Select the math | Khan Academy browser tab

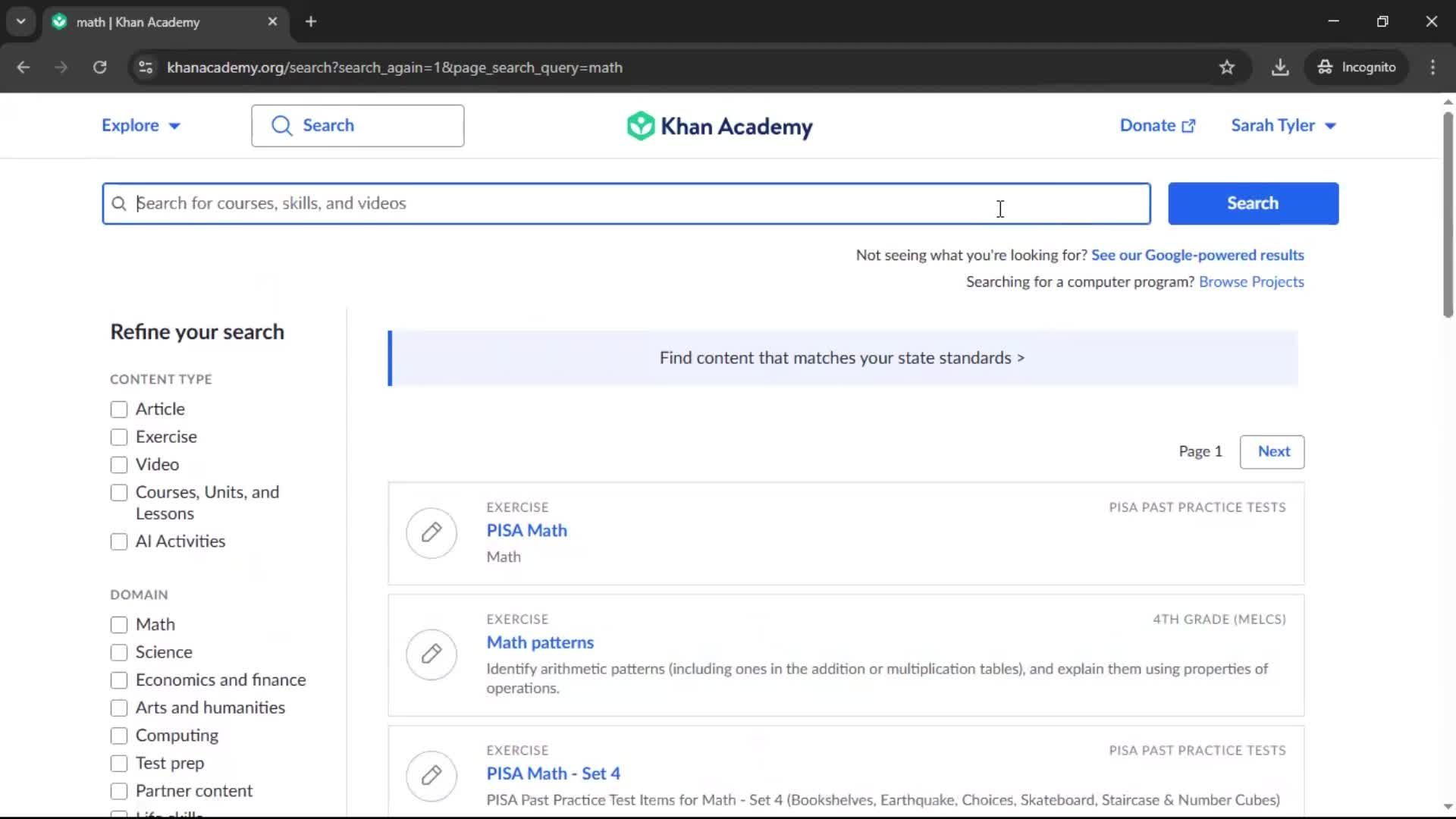click(x=165, y=21)
